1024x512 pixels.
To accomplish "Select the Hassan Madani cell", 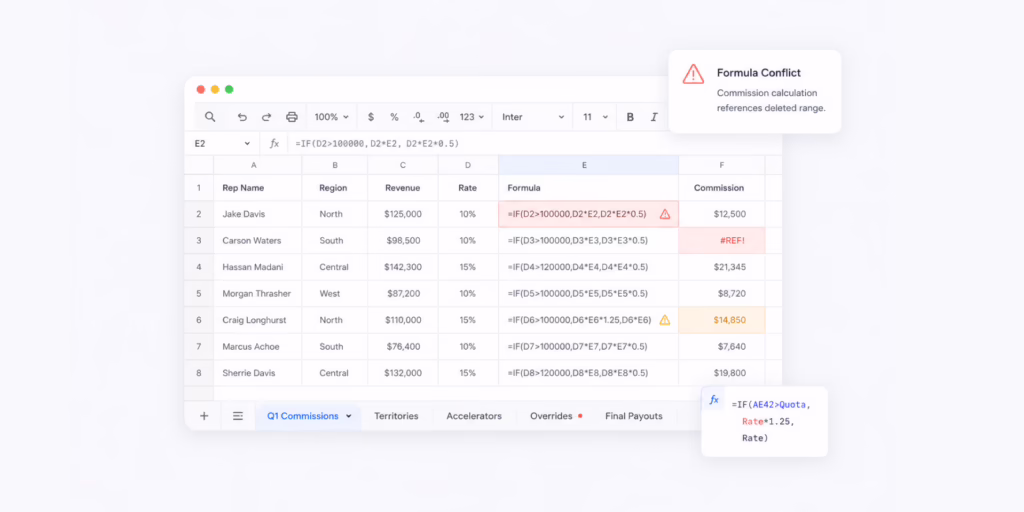I will pyautogui.click(x=257, y=267).
